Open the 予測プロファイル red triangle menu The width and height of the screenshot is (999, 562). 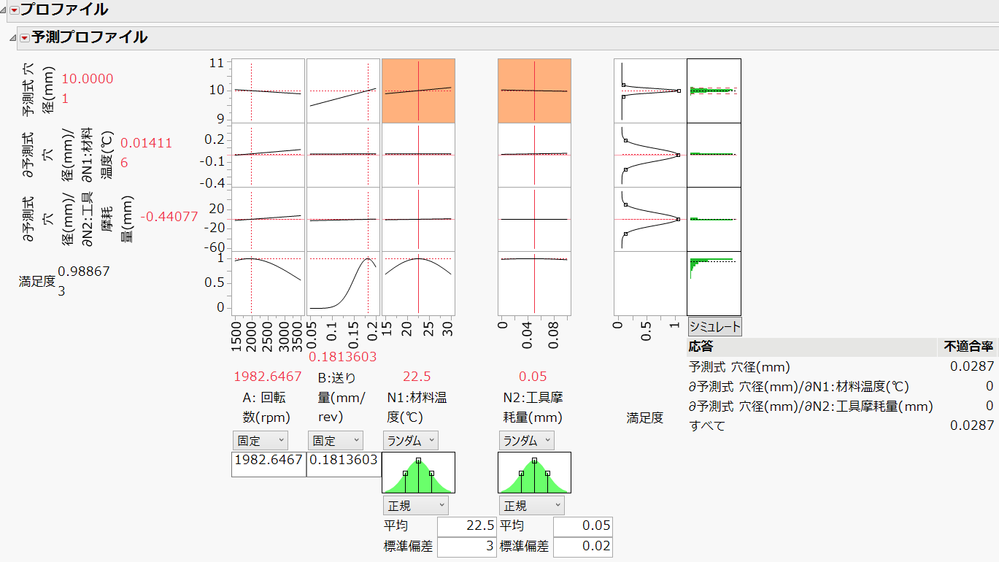pos(24,38)
